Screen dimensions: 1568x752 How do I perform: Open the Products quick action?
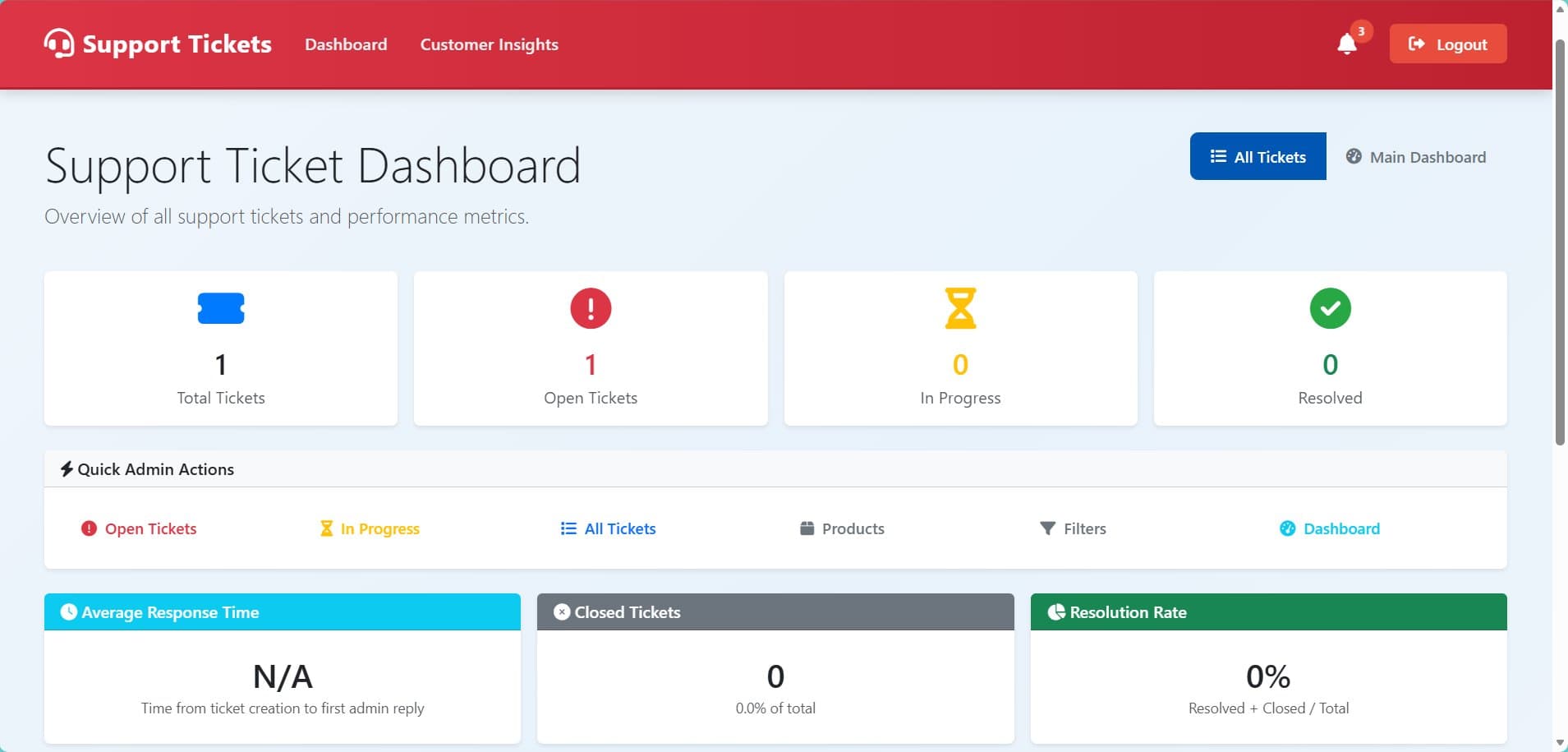pyautogui.click(x=842, y=528)
